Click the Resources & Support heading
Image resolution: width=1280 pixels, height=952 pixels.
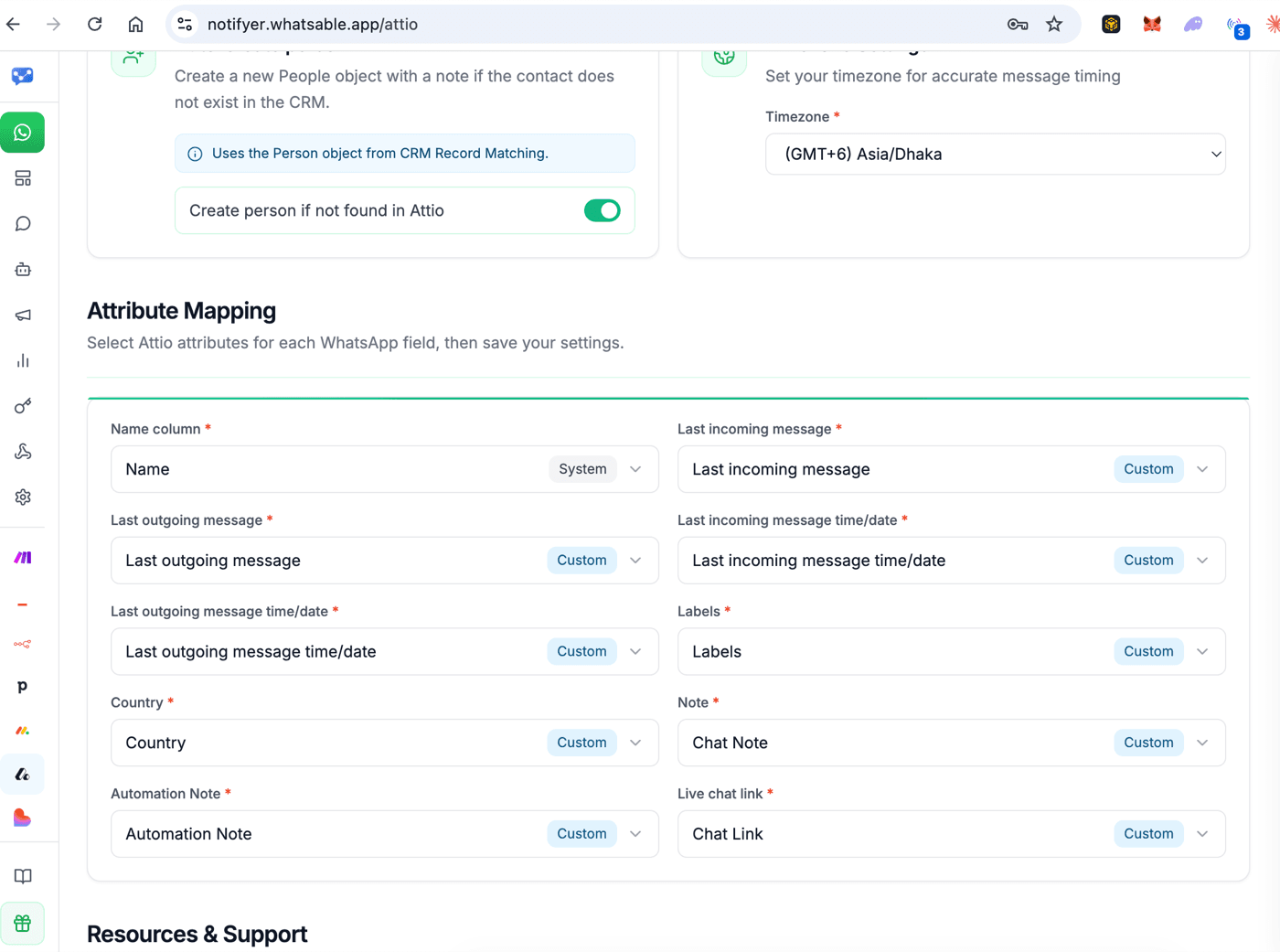click(x=197, y=934)
